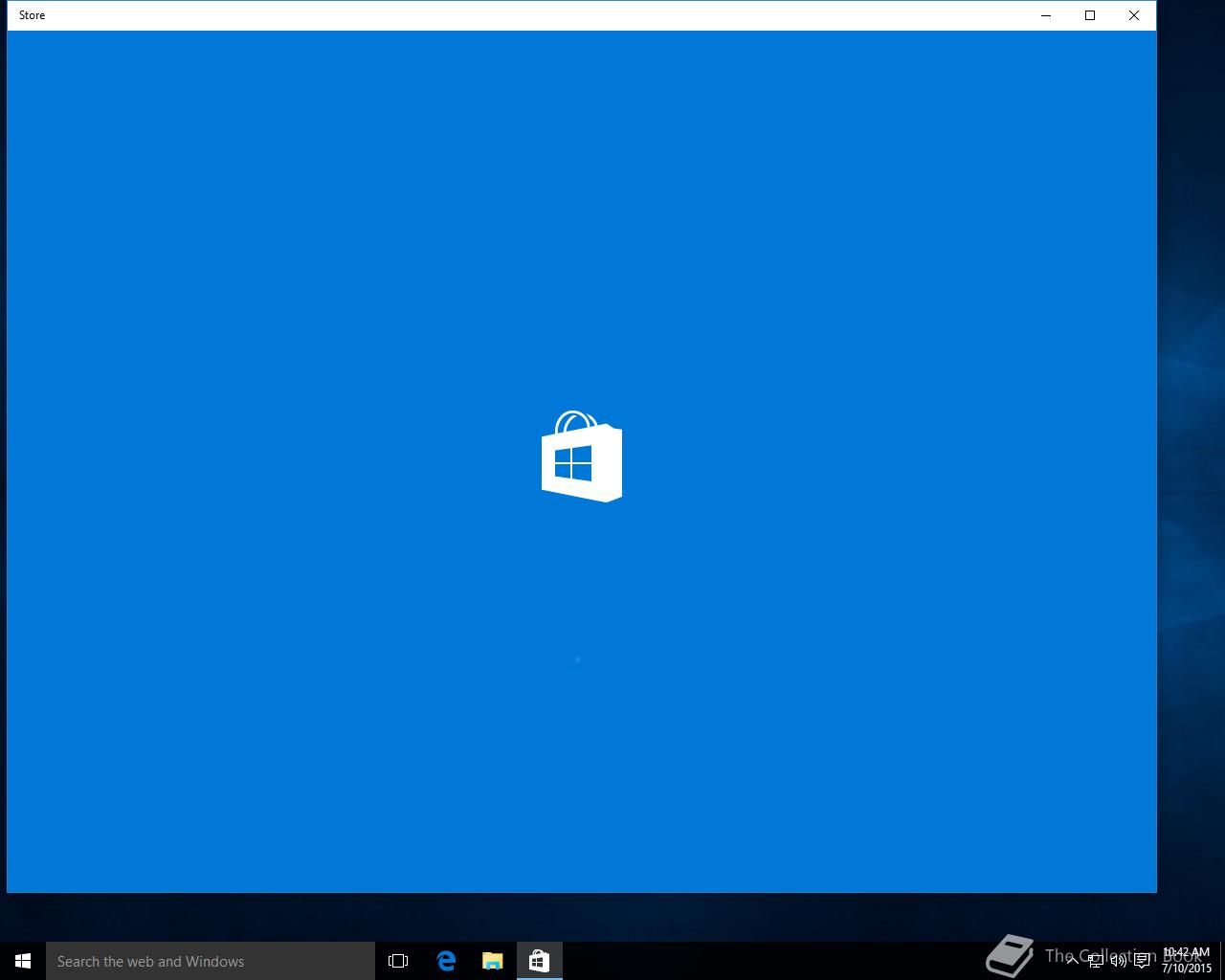The height and width of the screenshot is (980, 1225).
Task: Select the Store icon on the taskbar
Action: coord(539,961)
